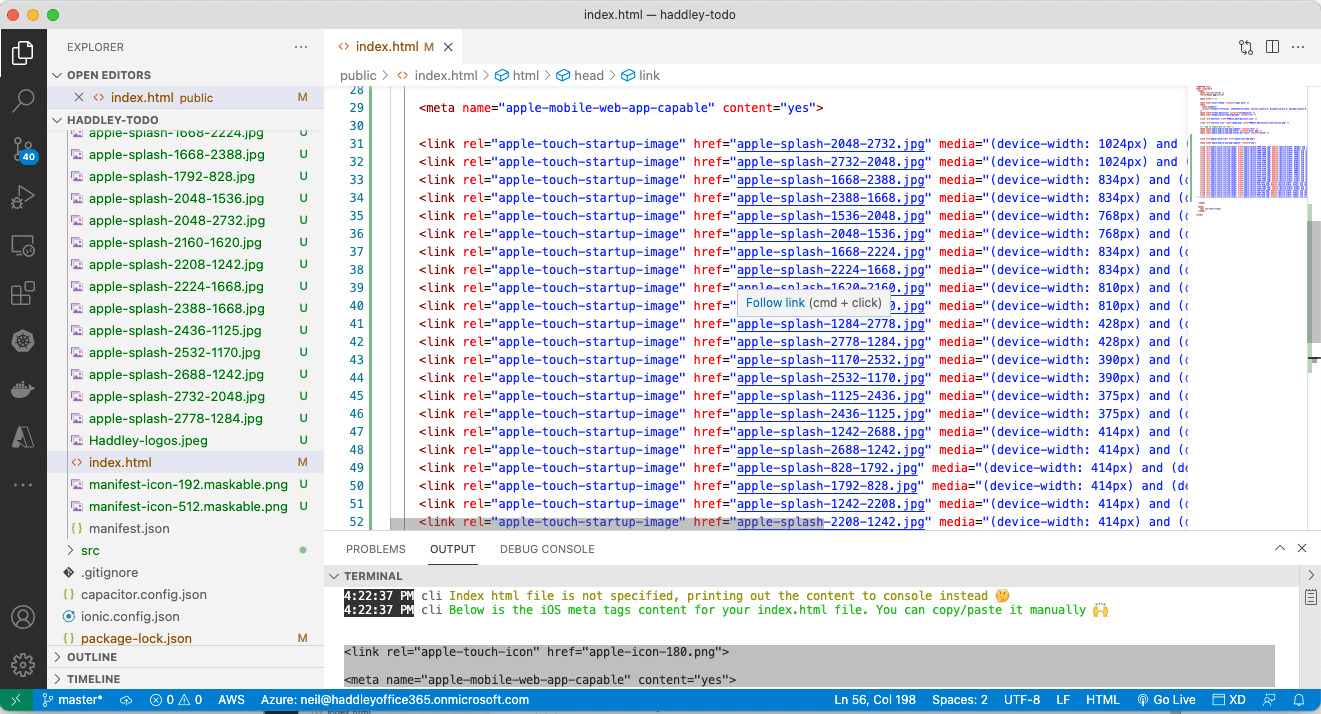The width and height of the screenshot is (1321, 714).
Task: Open the Search view in activity bar
Action: (x=23, y=100)
